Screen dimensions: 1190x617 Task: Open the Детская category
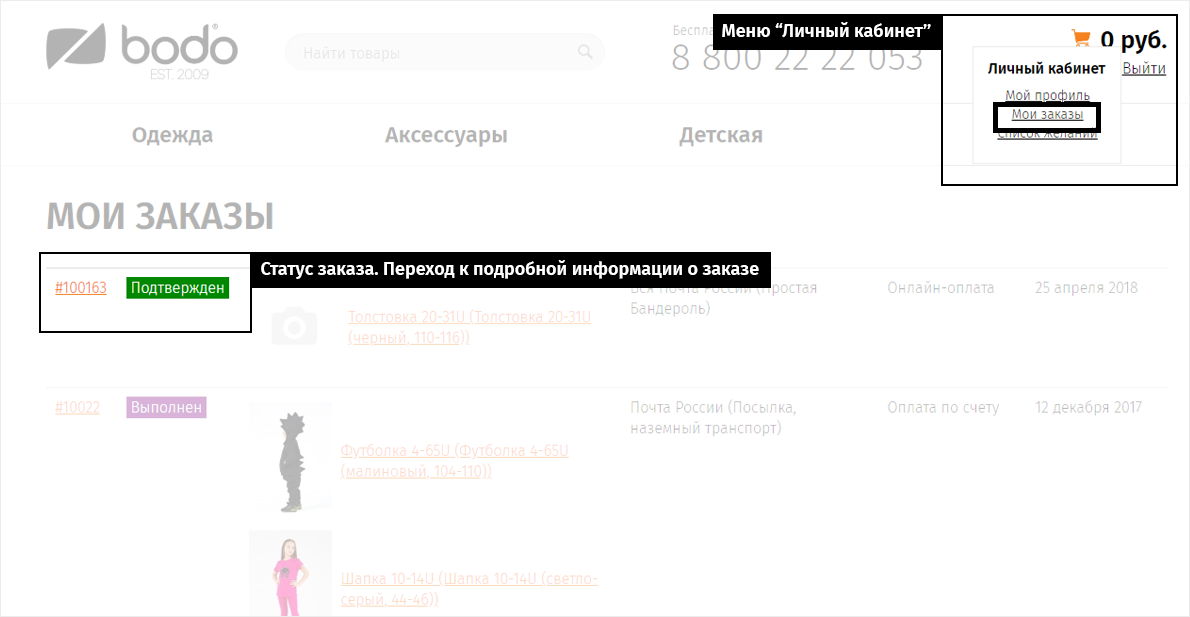pyautogui.click(x=721, y=135)
